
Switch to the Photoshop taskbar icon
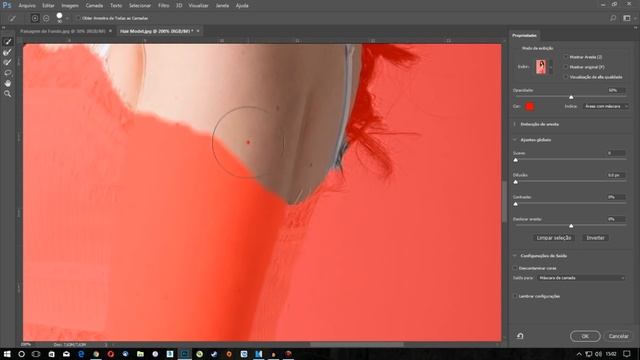[x=184, y=354]
